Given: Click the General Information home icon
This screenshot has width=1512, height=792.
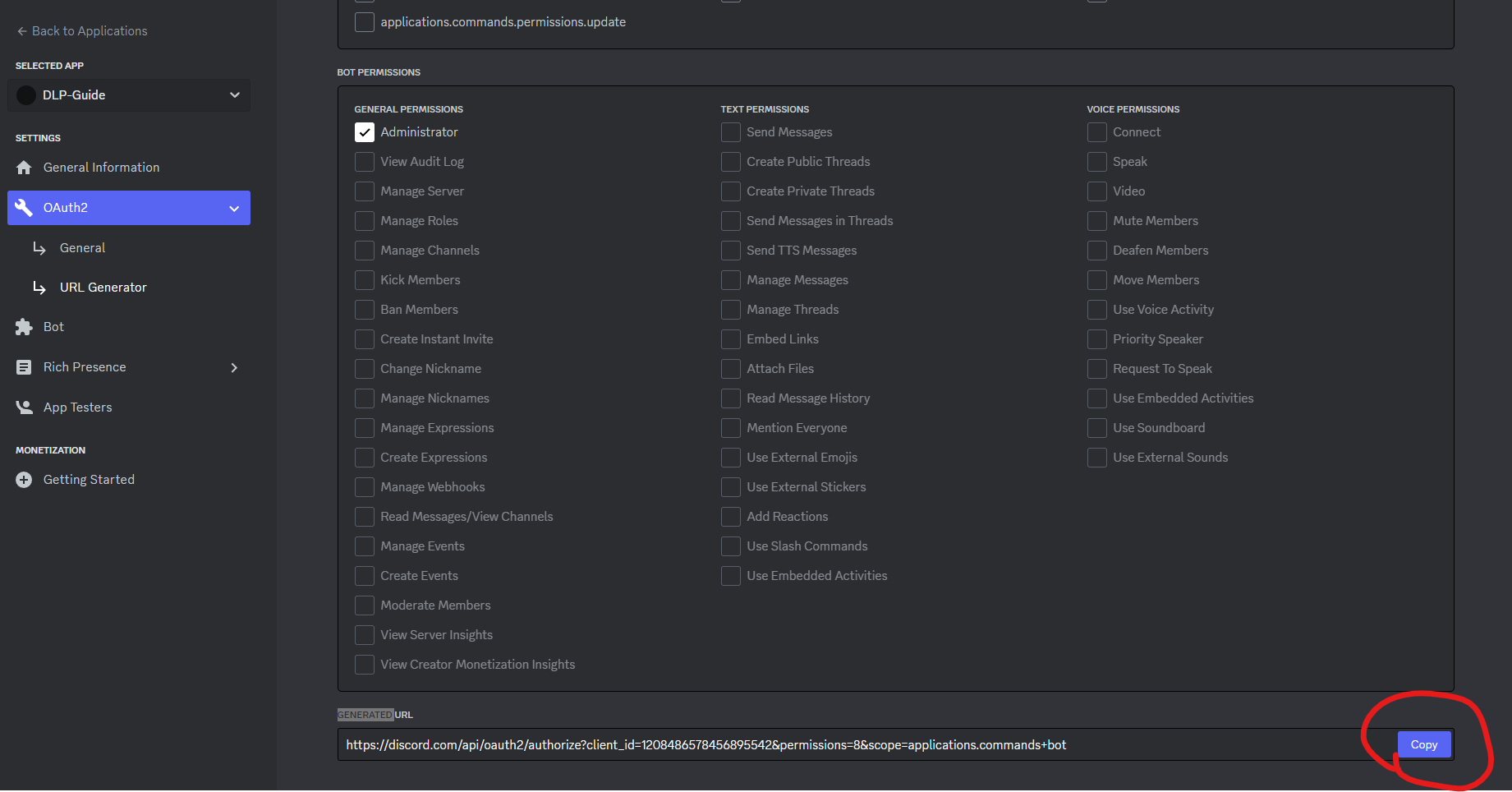Looking at the screenshot, I should tap(24, 168).
